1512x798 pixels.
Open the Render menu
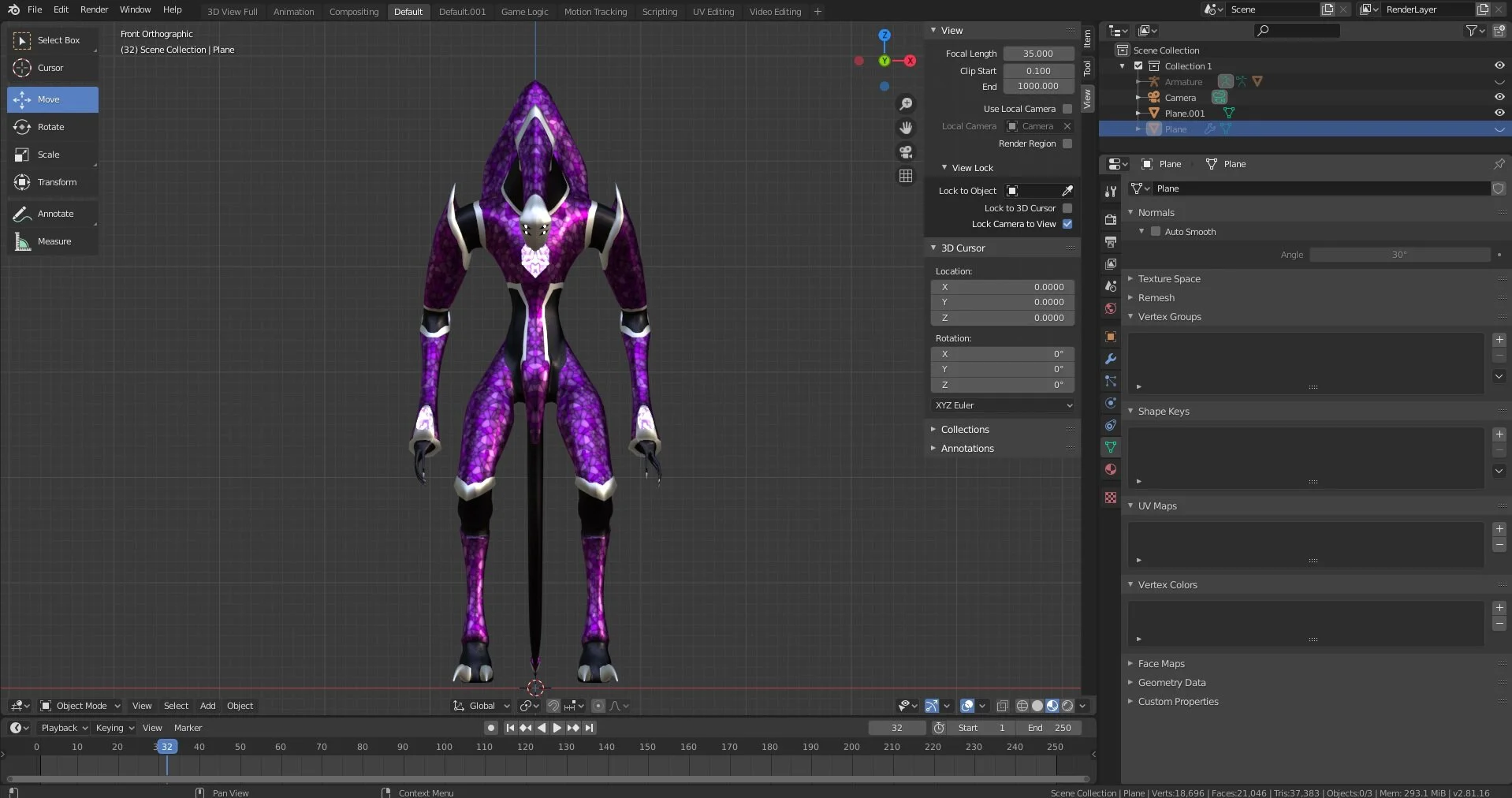point(94,9)
